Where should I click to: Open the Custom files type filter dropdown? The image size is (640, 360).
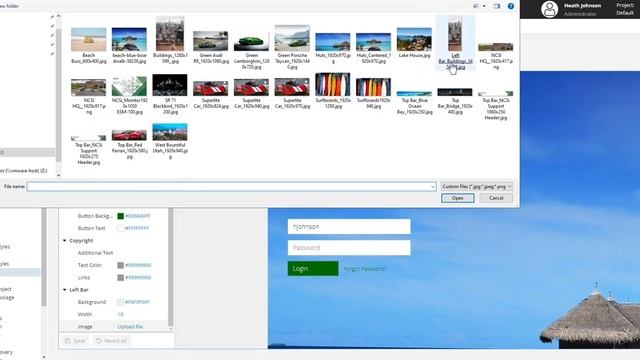tap(477, 187)
